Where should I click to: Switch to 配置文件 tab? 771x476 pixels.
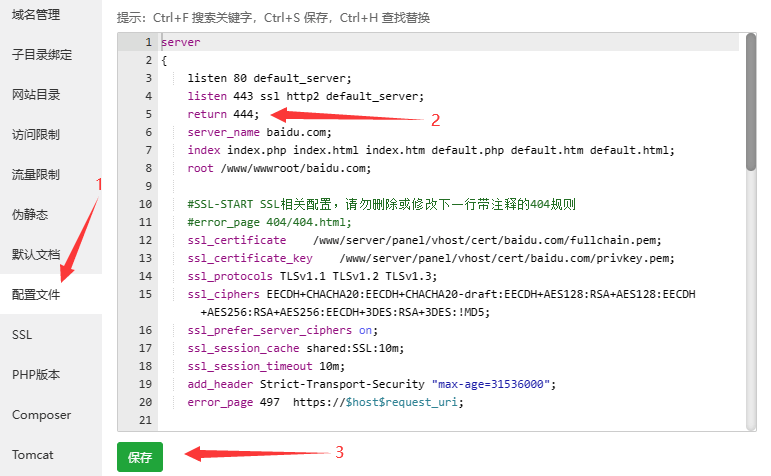36,295
